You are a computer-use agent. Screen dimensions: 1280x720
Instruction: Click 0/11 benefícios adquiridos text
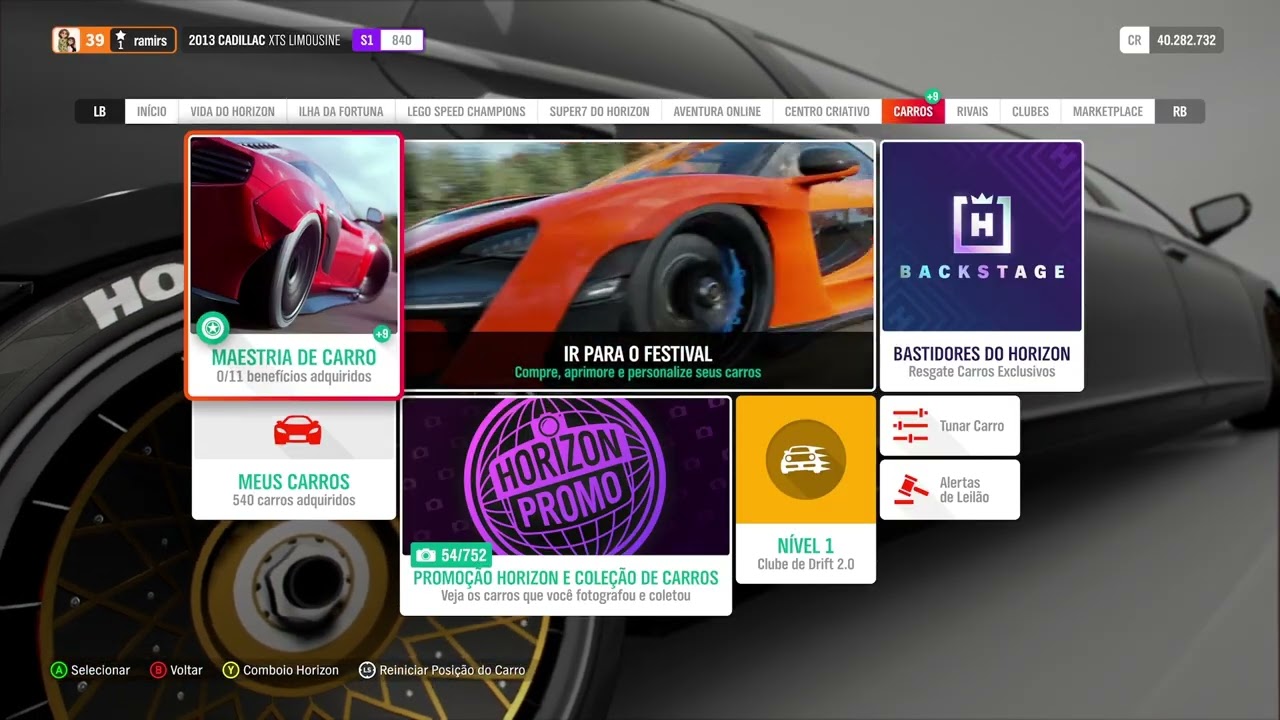coord(294,377)
